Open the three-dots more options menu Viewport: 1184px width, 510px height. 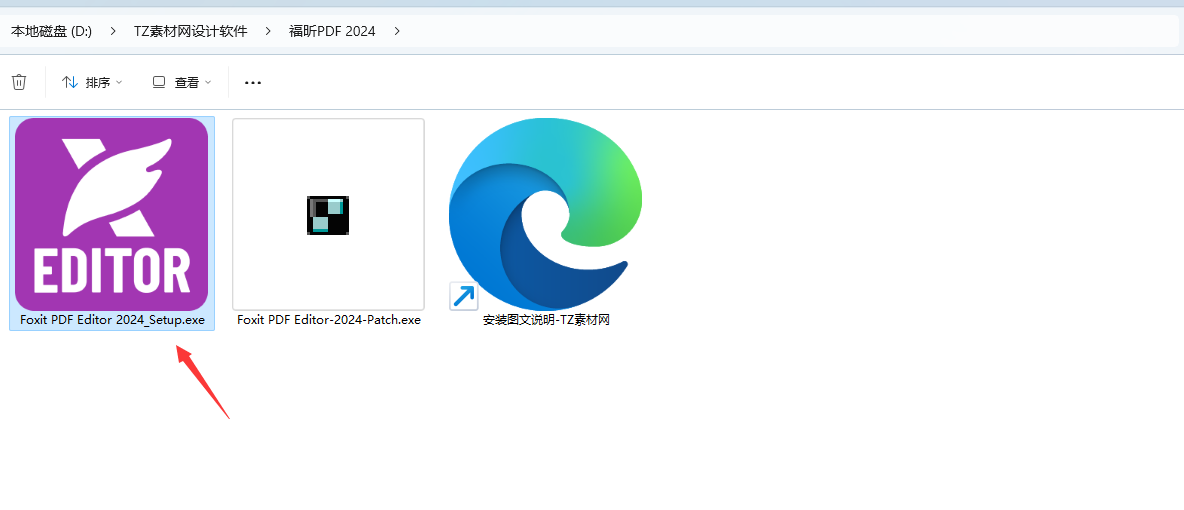point(253,82)
